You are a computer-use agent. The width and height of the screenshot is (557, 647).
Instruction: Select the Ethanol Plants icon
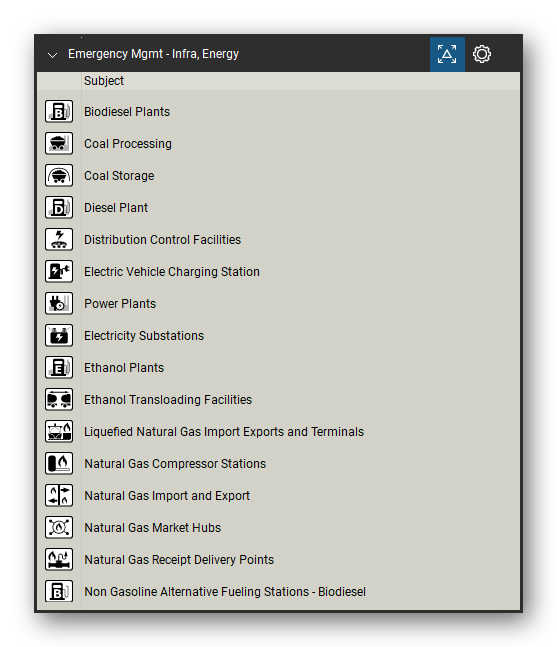[59, 367]
